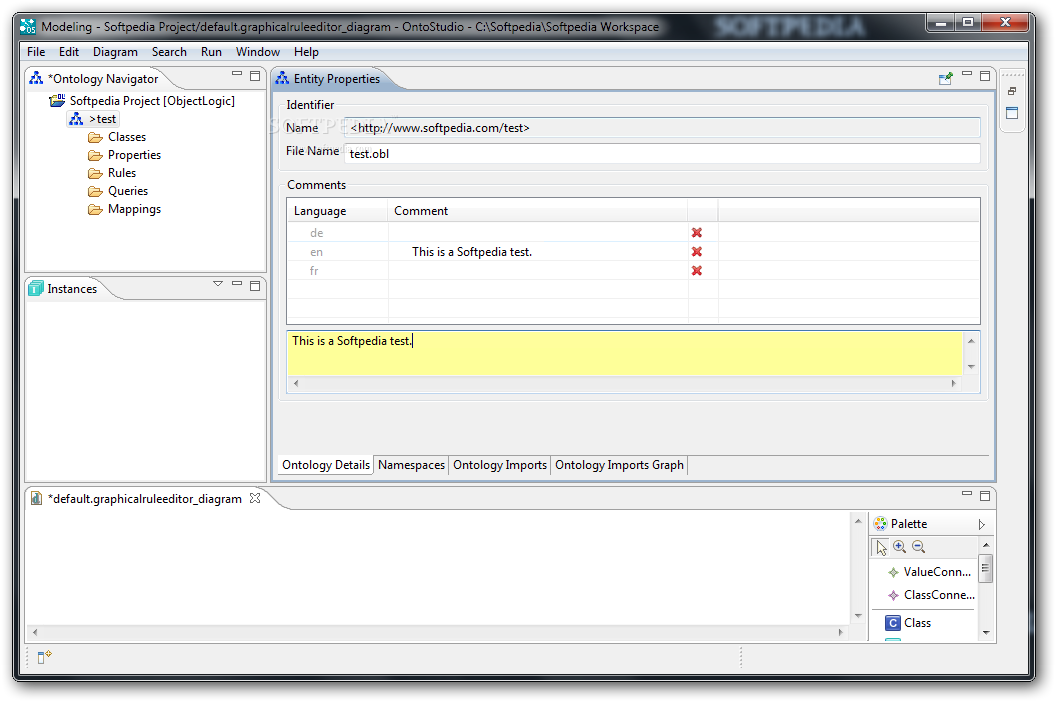1056x702 pixels.
Task: Close the default.graphicalruleeditor_diagram tab
Action: pyautogui.click(x=255, y=498)
